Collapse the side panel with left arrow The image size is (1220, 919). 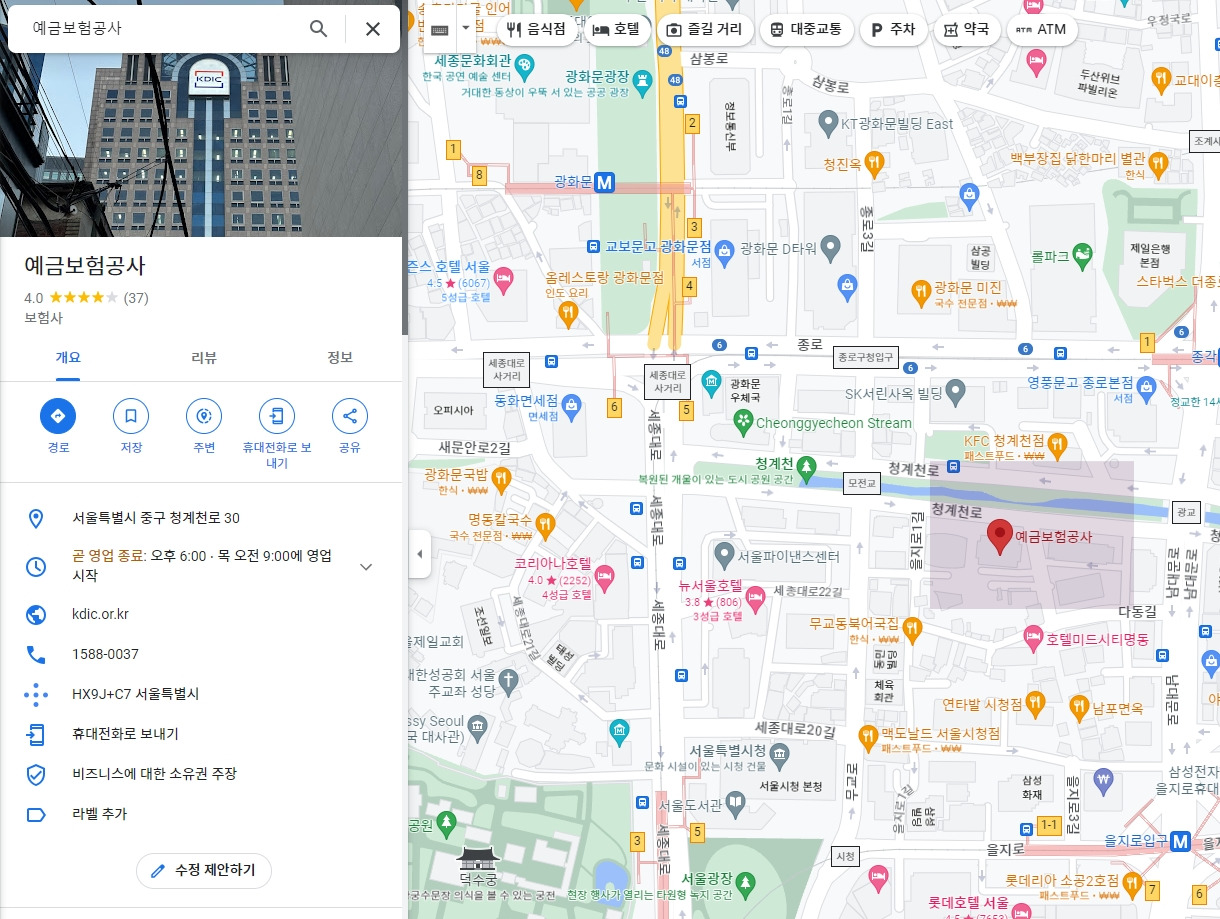[418, 552]
